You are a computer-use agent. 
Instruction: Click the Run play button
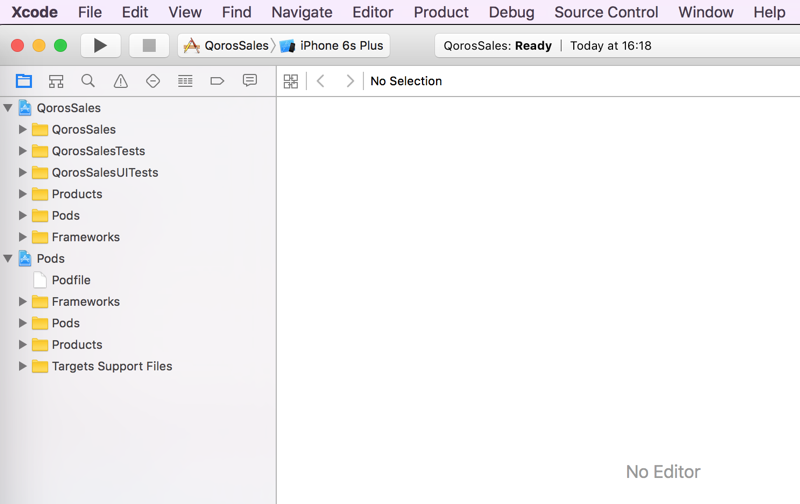tap(101, 45)
